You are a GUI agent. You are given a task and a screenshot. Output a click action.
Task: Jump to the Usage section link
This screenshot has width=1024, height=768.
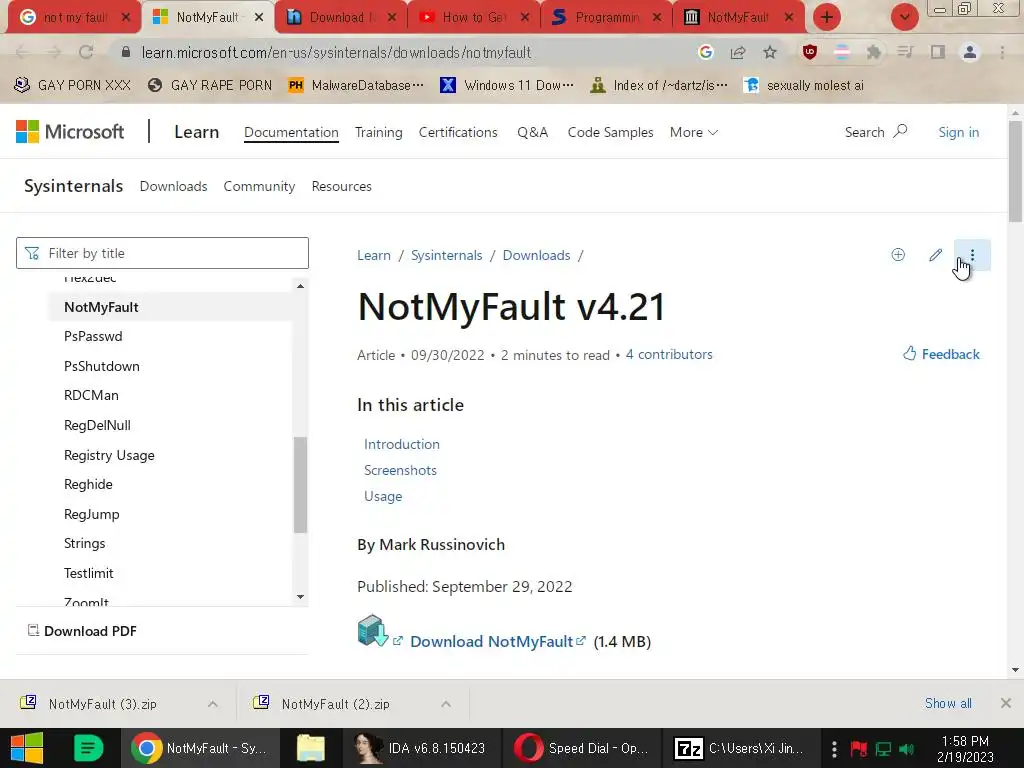pyautogui.click(x=383, y=496)
